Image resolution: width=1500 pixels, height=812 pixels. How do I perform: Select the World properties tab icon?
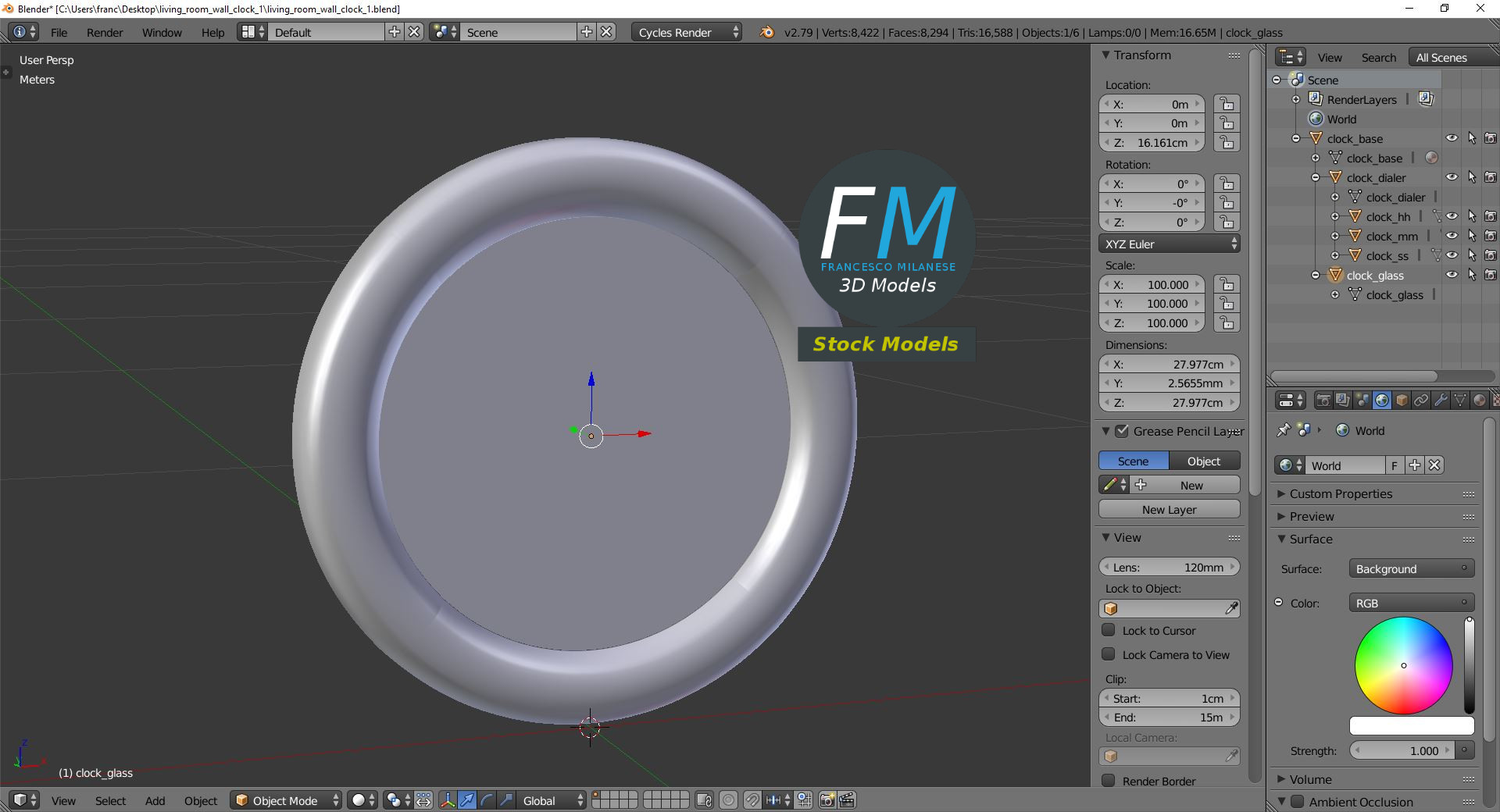pyautogui.click(x=1382, y=401)
